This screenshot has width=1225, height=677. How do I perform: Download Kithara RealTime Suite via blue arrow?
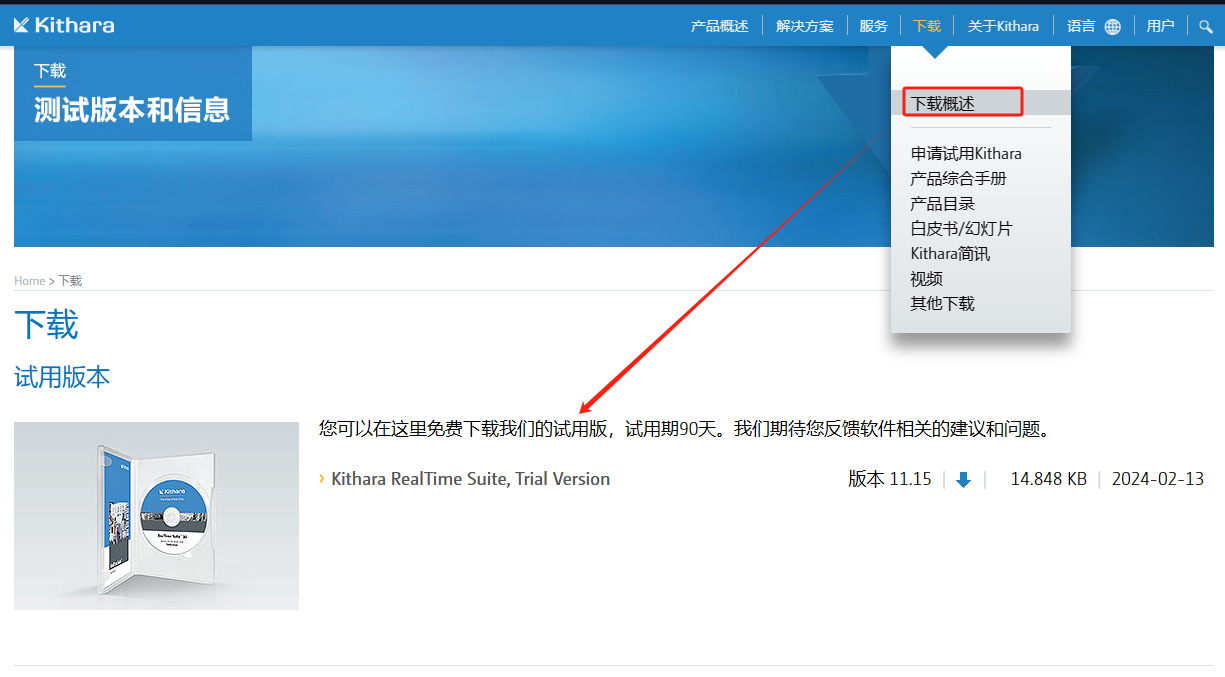pos(963,480)
